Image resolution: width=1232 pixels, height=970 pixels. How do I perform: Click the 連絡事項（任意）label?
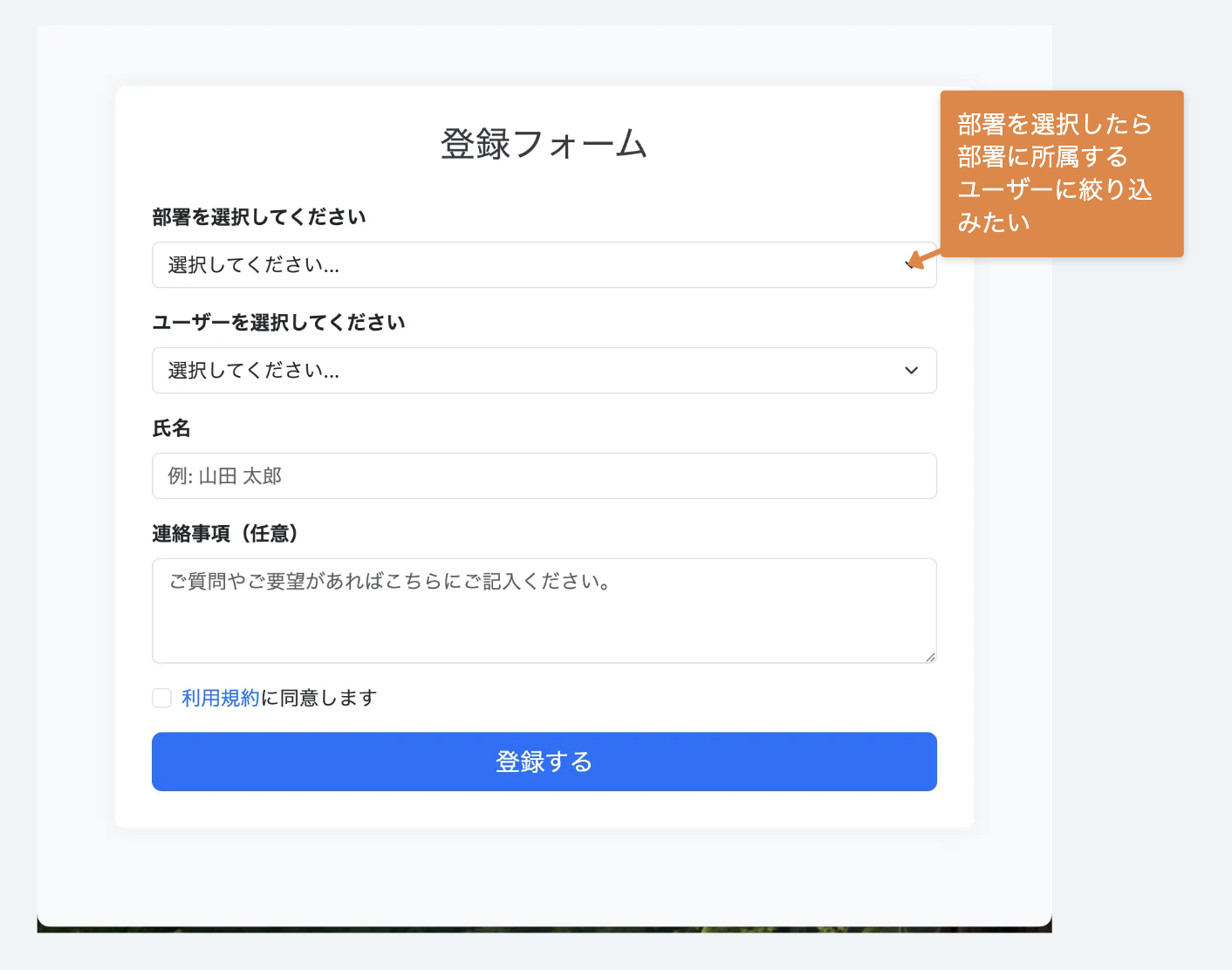point(225,532)
